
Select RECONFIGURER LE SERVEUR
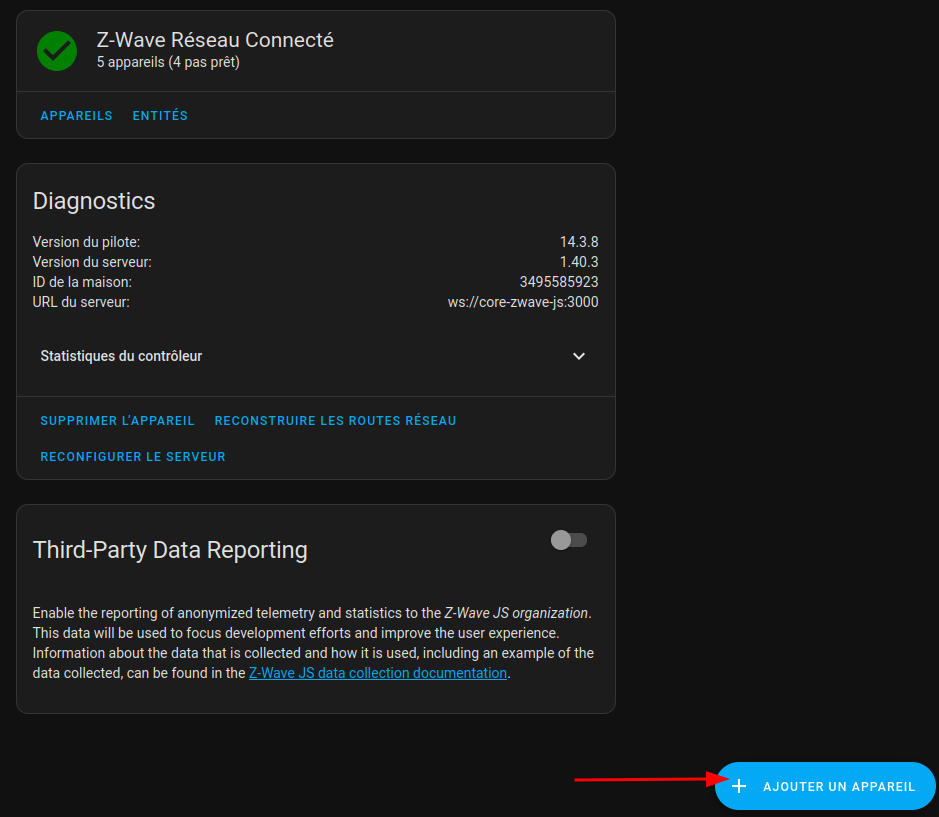pos(133,457)
